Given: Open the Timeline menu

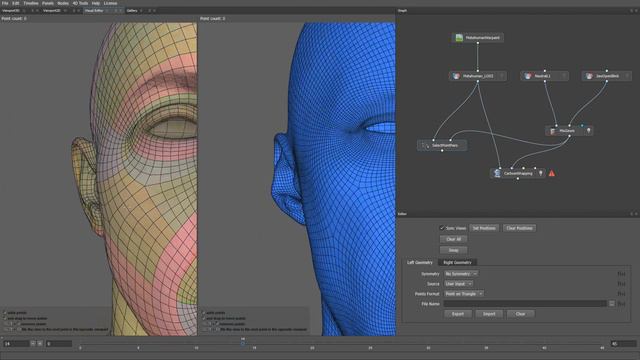Looking at the screenshot, I should 31,3.
